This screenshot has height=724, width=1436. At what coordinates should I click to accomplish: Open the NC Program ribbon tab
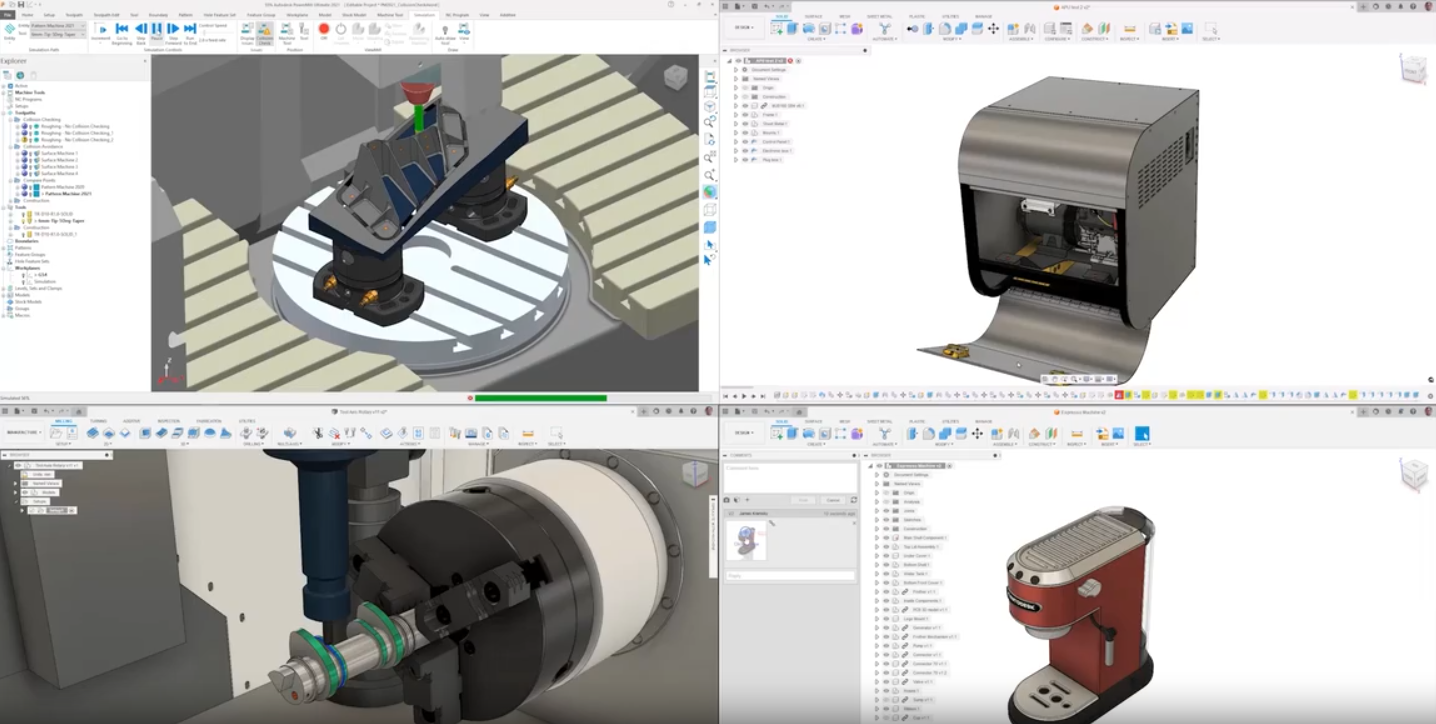pos(456,15)
